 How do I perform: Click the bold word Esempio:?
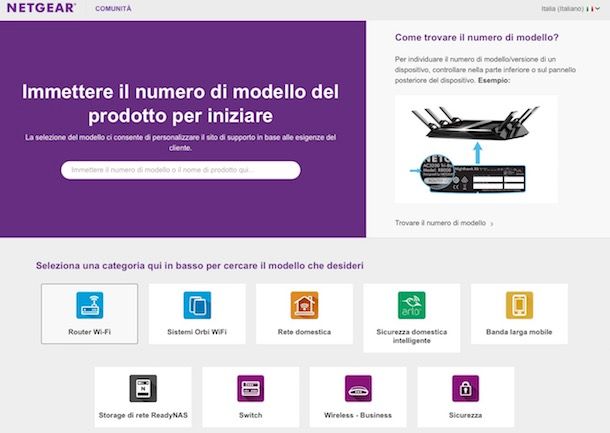pyautogui.click(x=494, y=80)
